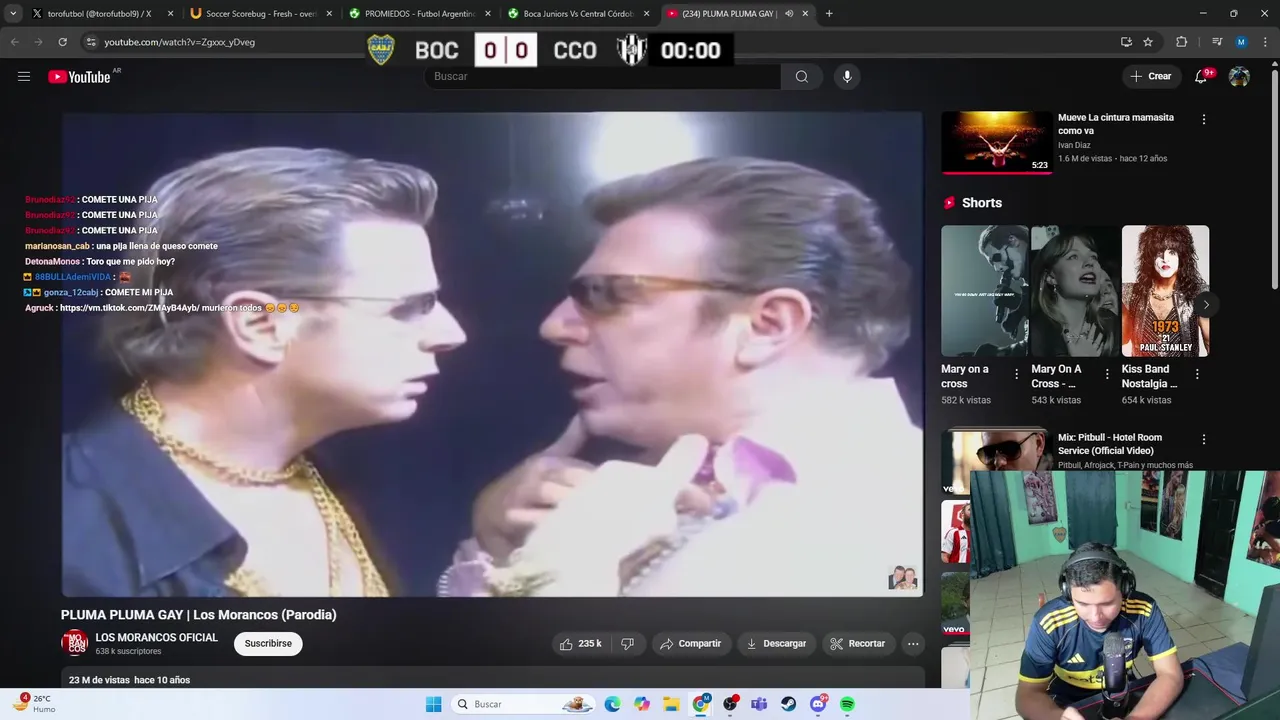This screenshot has width=1280, height=720.
Task: Open Copilot from the taskbar
Action: click(642, 704)
